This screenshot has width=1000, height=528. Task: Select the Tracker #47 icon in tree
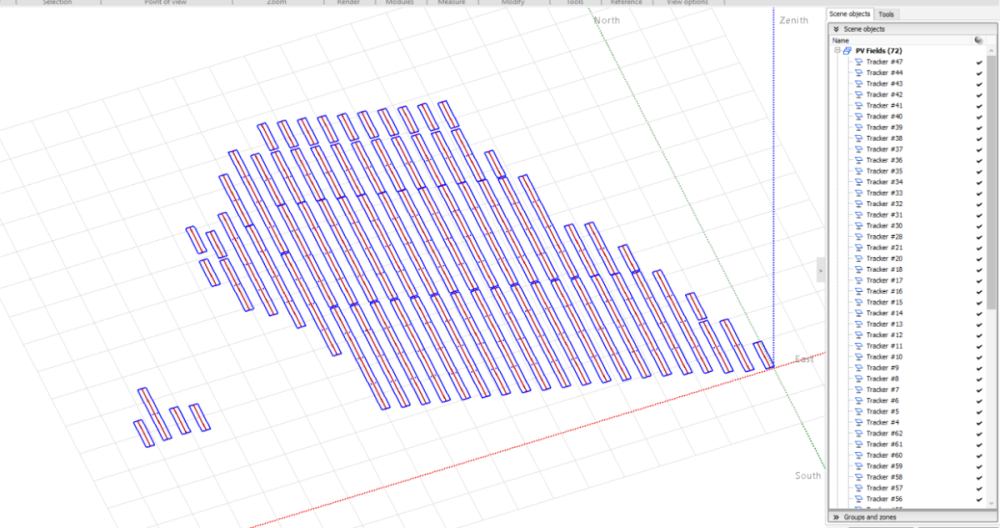click(x=858, y=62)
